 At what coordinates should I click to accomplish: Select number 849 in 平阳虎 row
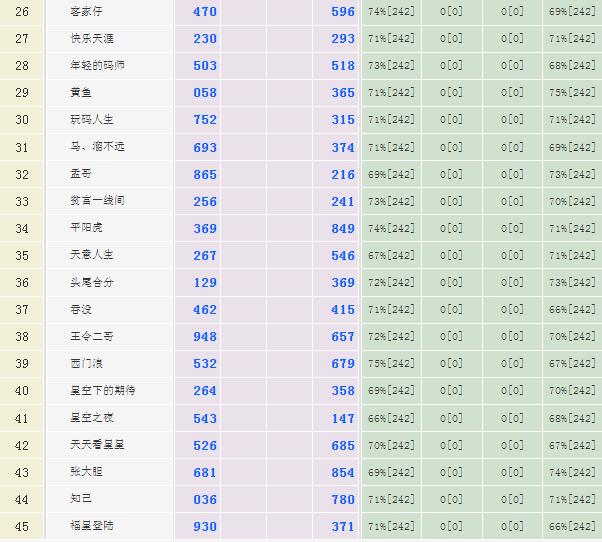click(343, 228)
